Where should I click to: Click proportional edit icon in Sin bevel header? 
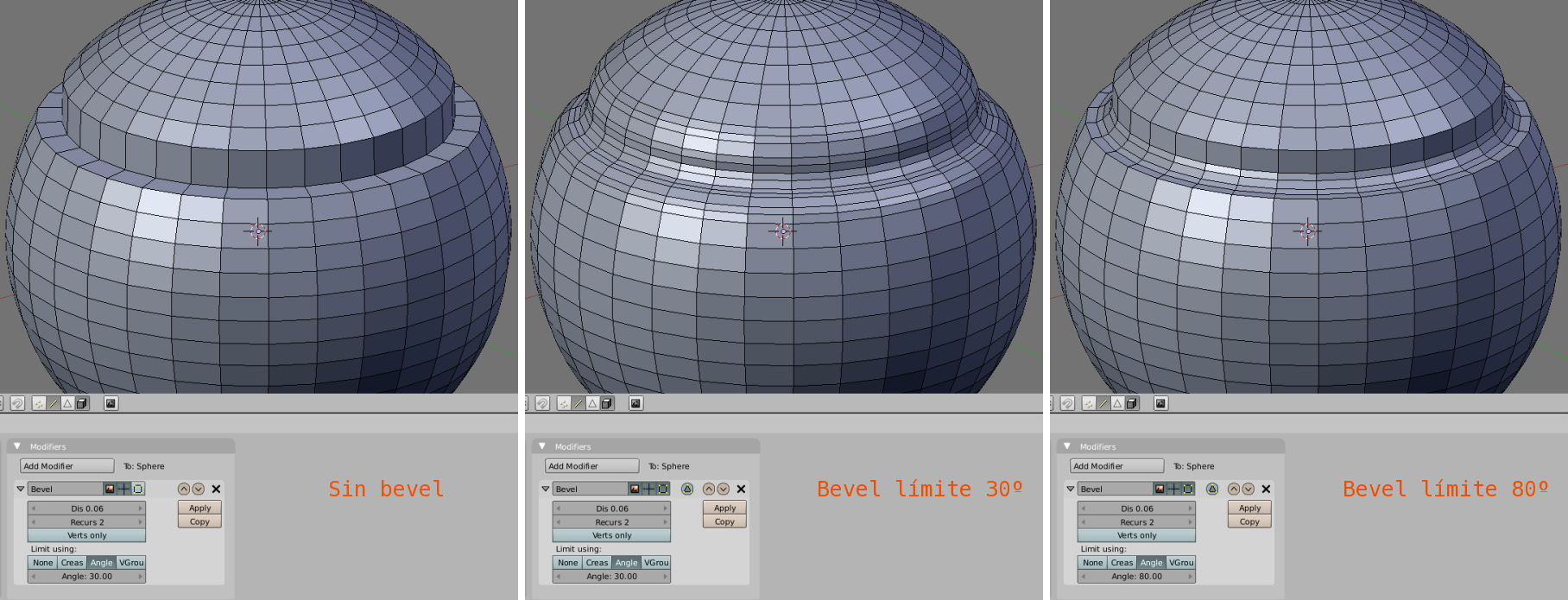(x=17, y=403)
